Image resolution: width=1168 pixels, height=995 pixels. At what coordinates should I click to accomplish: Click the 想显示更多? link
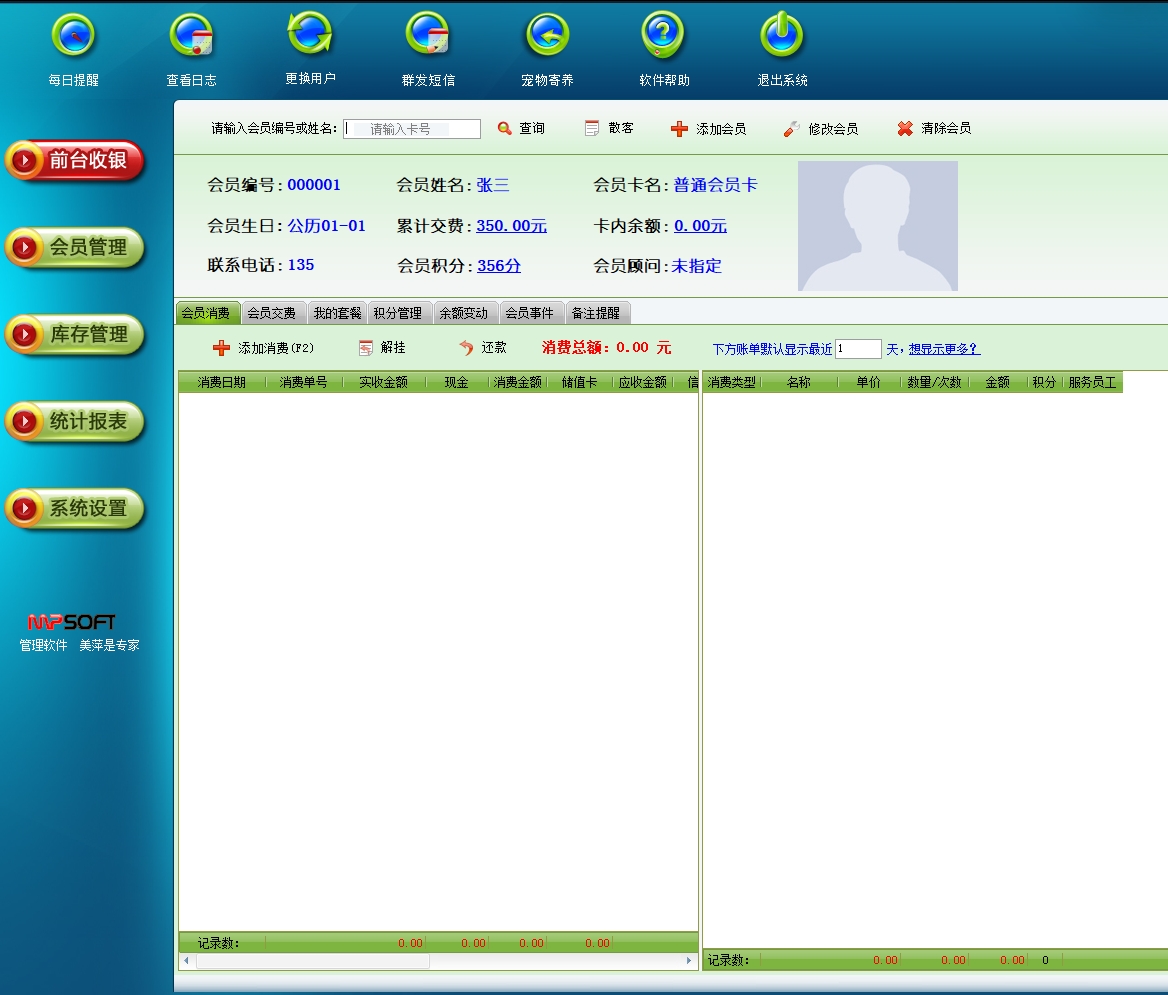pyautogui.click(x=944, y=349)
